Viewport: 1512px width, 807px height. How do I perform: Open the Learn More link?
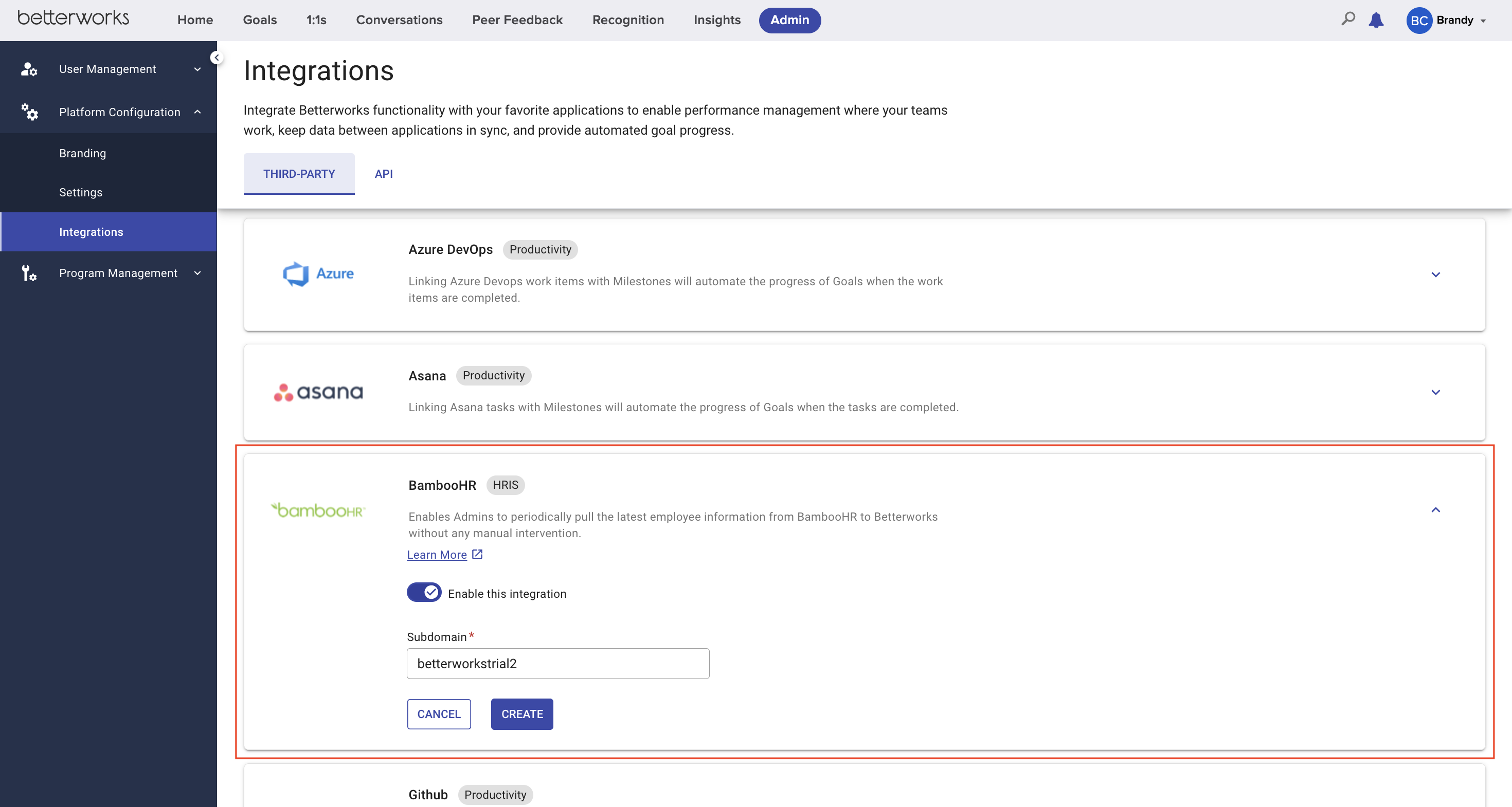click(x=437, y=555)
